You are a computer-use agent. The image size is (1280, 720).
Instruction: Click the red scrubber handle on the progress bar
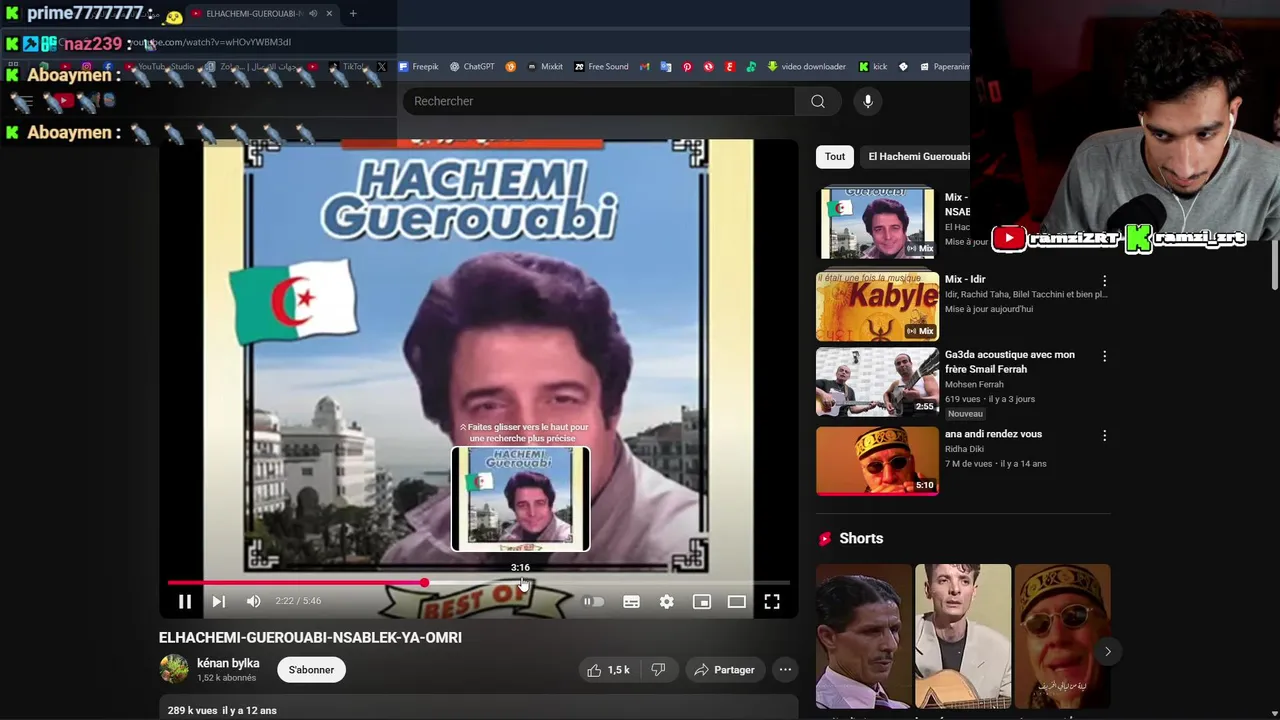[424, 582]
